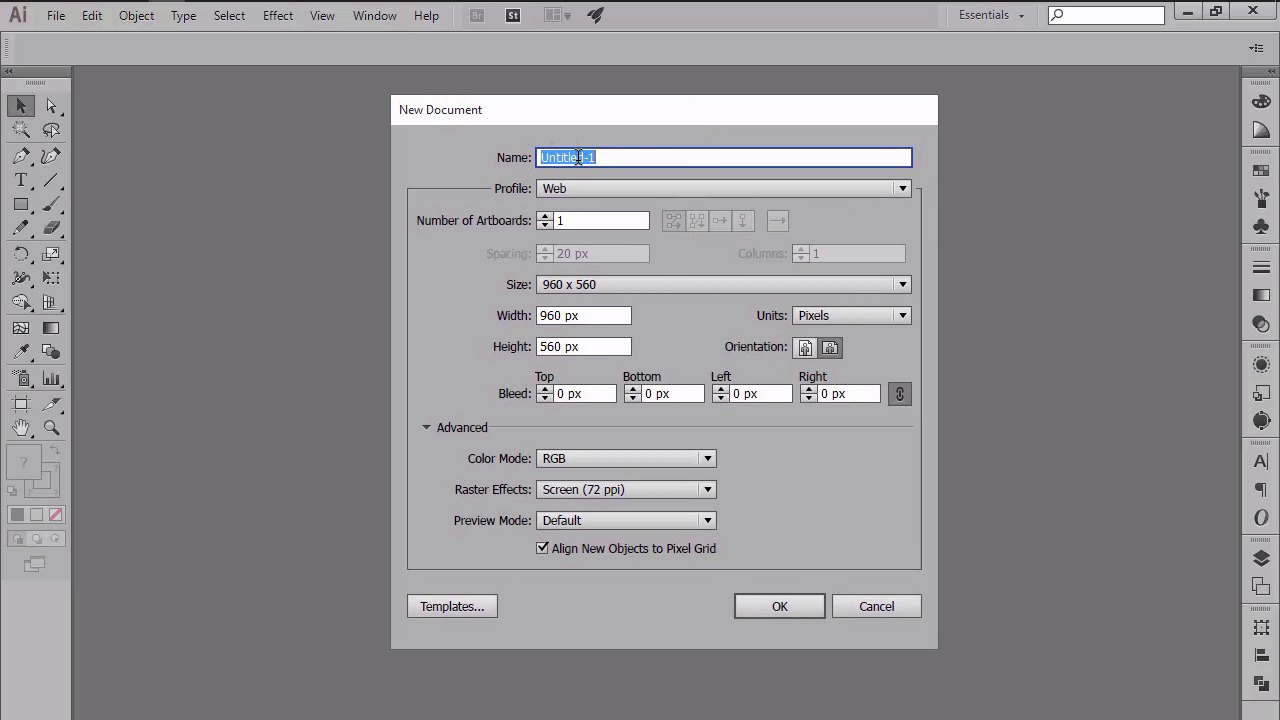This screenshot has width=1280, height=720.
Task: Select the Magic Wand tool
Action: (21, 130)
